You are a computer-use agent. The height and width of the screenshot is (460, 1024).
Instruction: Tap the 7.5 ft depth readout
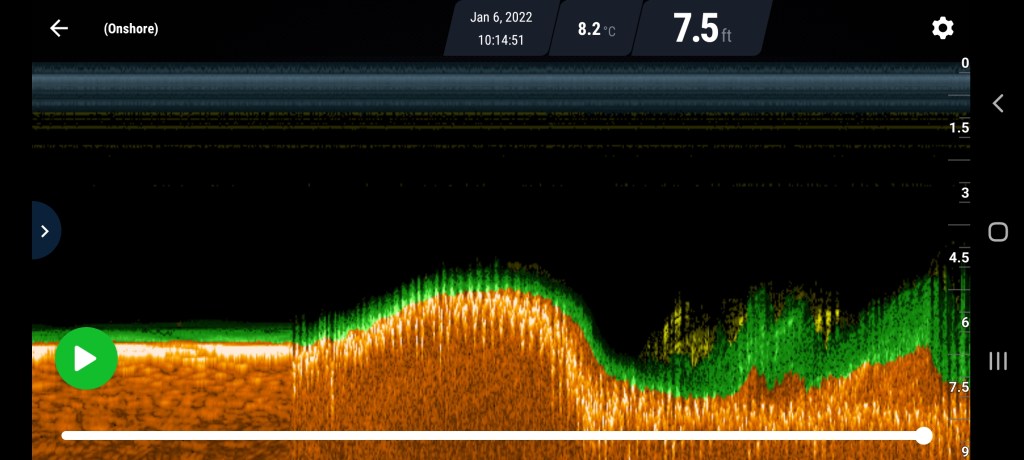point(701,28)
